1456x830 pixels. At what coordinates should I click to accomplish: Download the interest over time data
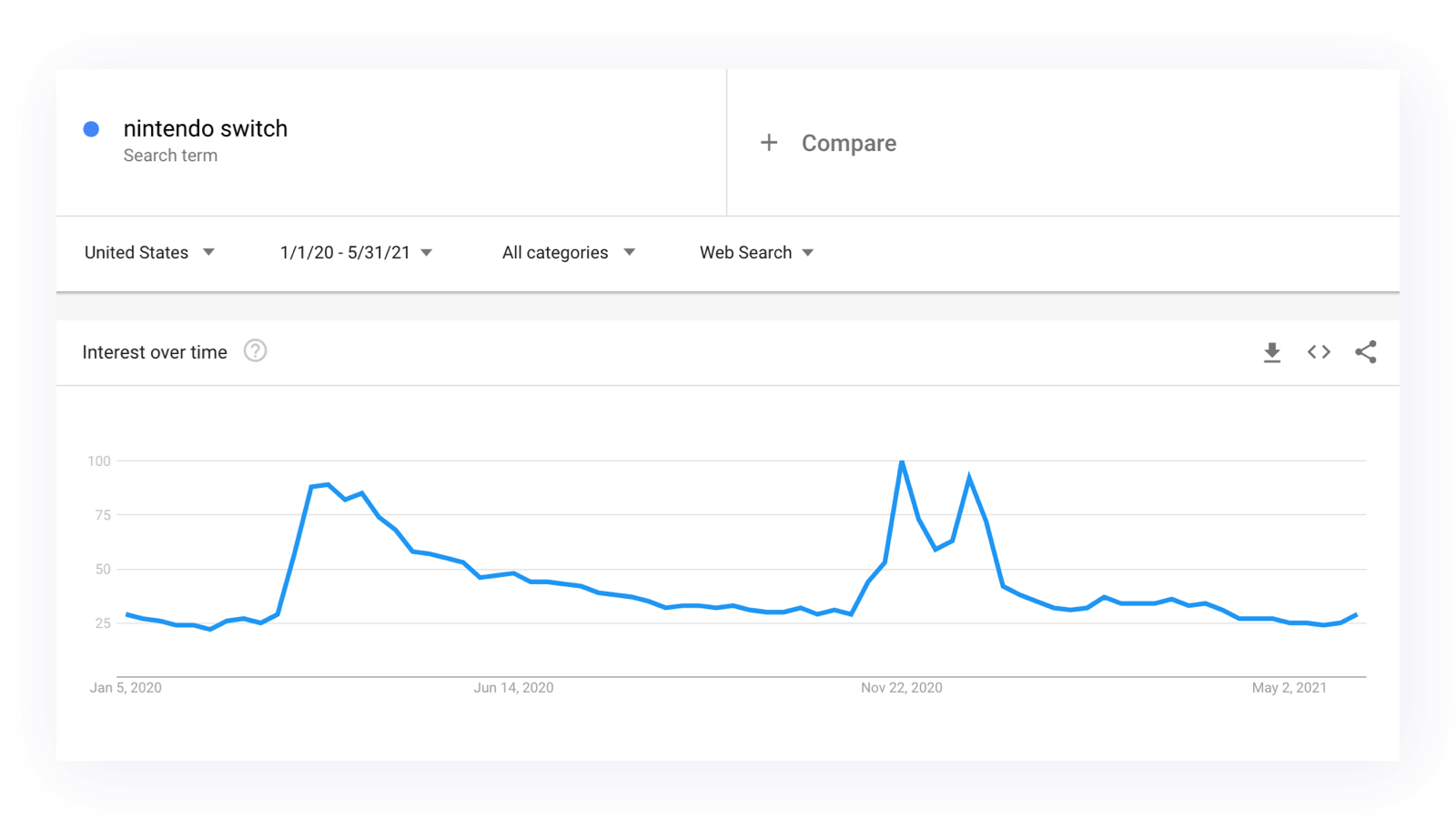1272,352
